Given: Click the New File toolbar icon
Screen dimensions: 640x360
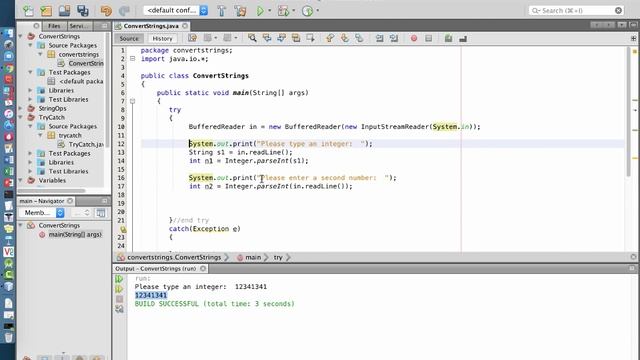Looking at the screenshot, I should 29,11.
